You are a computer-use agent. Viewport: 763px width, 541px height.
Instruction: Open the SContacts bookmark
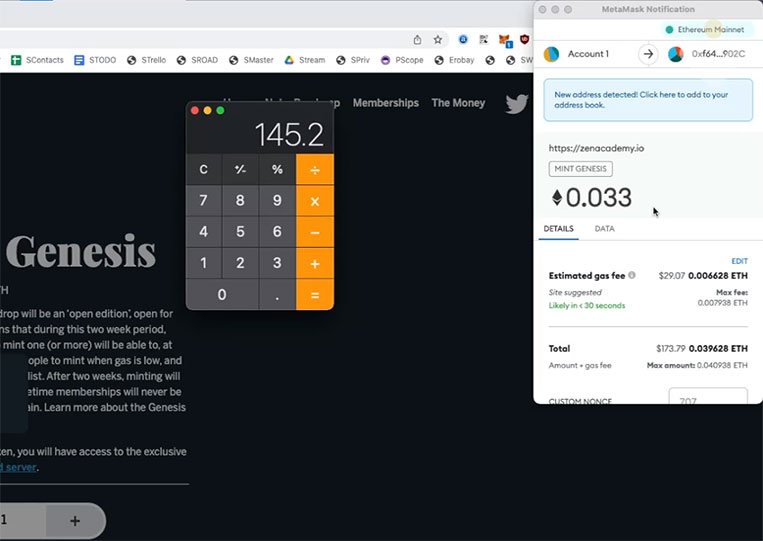[37, 60]
